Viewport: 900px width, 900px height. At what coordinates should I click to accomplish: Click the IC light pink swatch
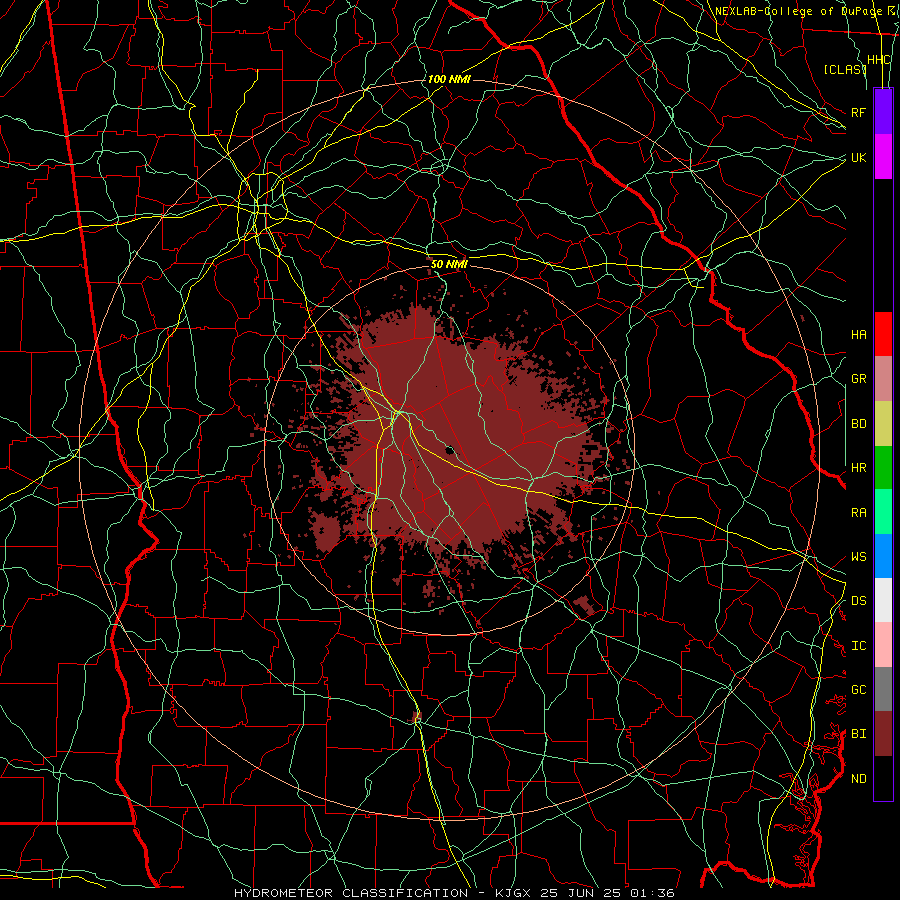pyautogui.click(x=883, y=645)
